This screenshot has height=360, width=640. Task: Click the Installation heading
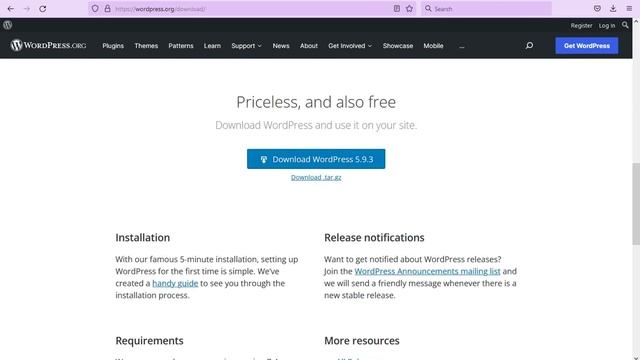[x=142, y=238]
